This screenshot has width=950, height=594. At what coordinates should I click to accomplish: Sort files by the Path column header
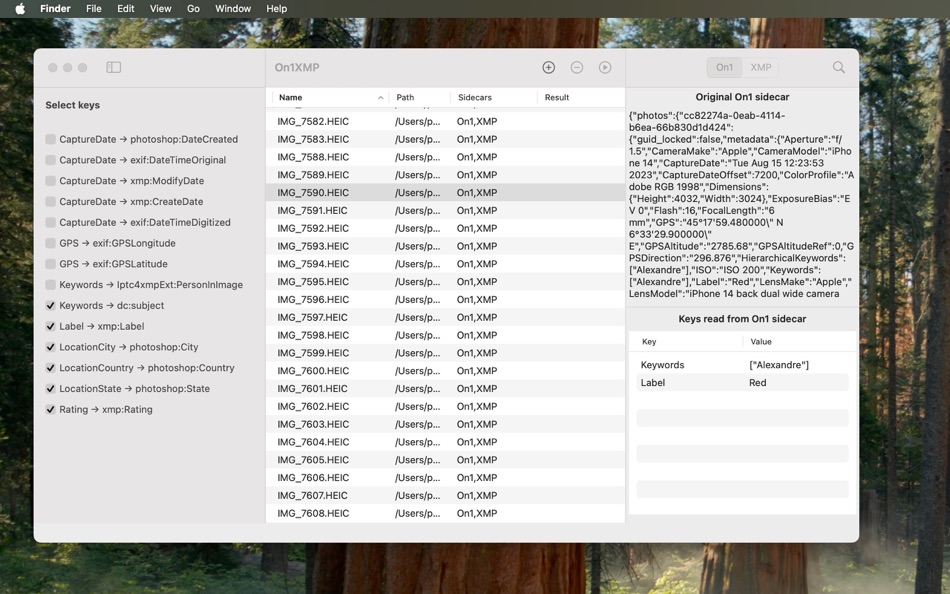(x=404, y=97)
